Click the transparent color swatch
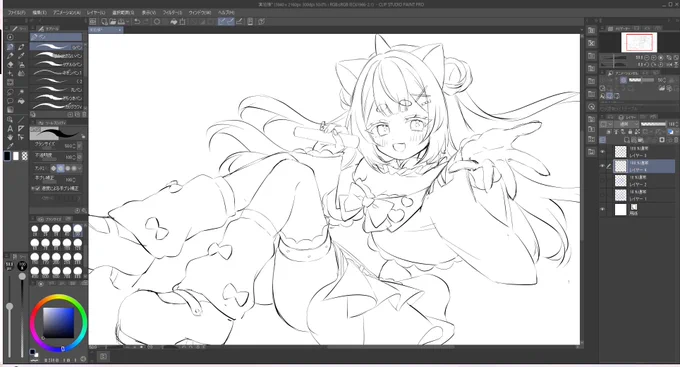 [x=25, y=156]
